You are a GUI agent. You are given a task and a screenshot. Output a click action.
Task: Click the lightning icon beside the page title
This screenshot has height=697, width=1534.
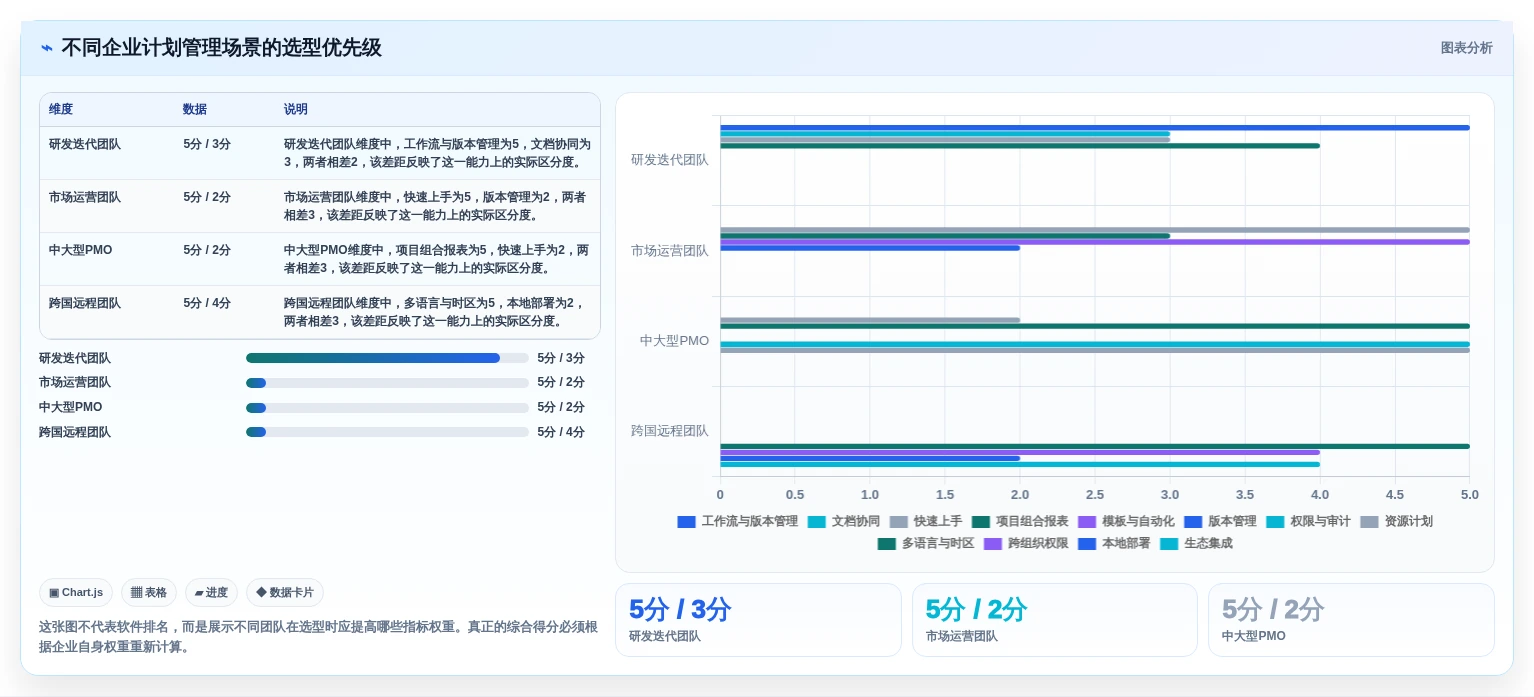click(46, 48)
